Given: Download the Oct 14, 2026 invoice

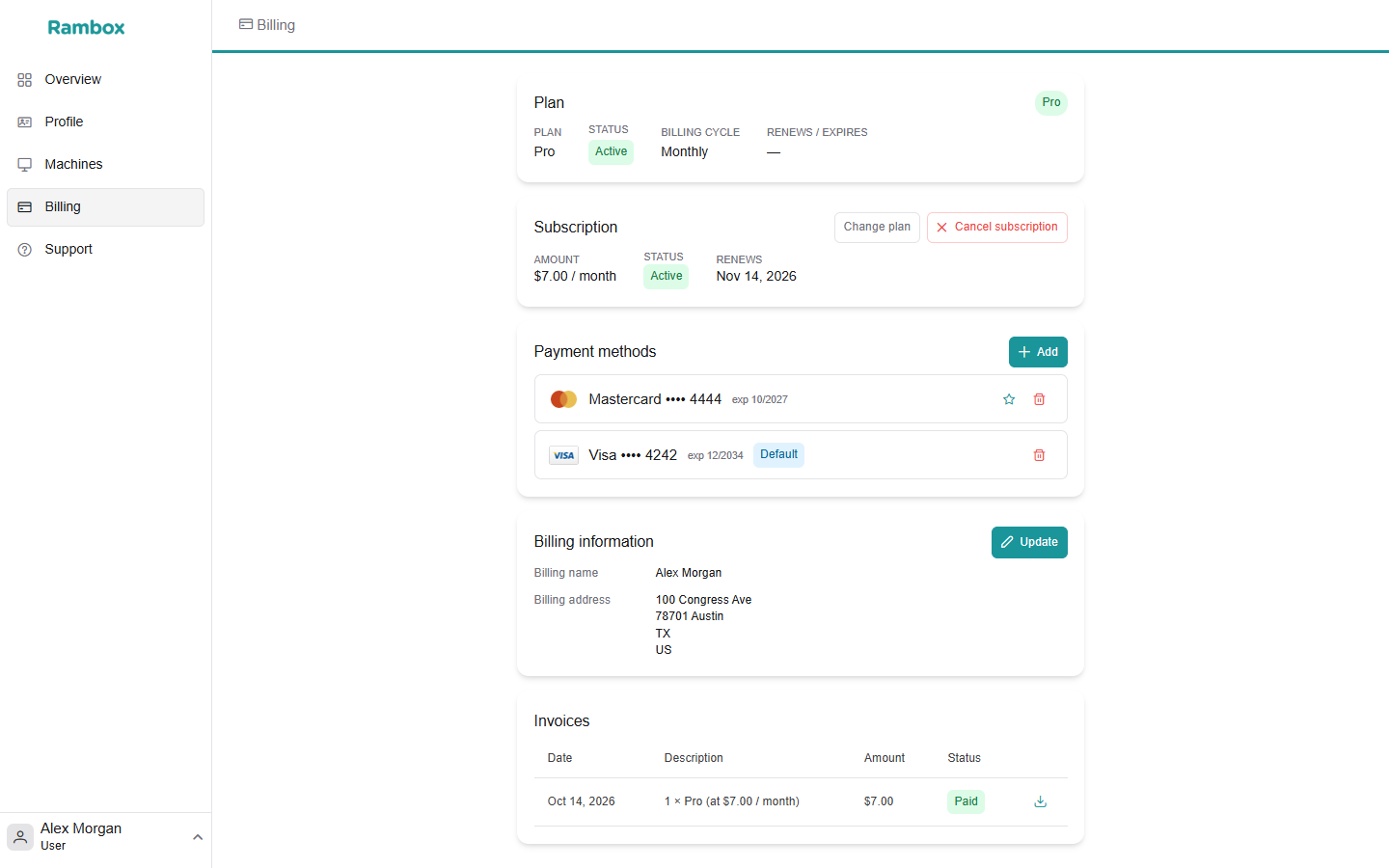Looking at the screenshot, I should [x=1040, y=801].
